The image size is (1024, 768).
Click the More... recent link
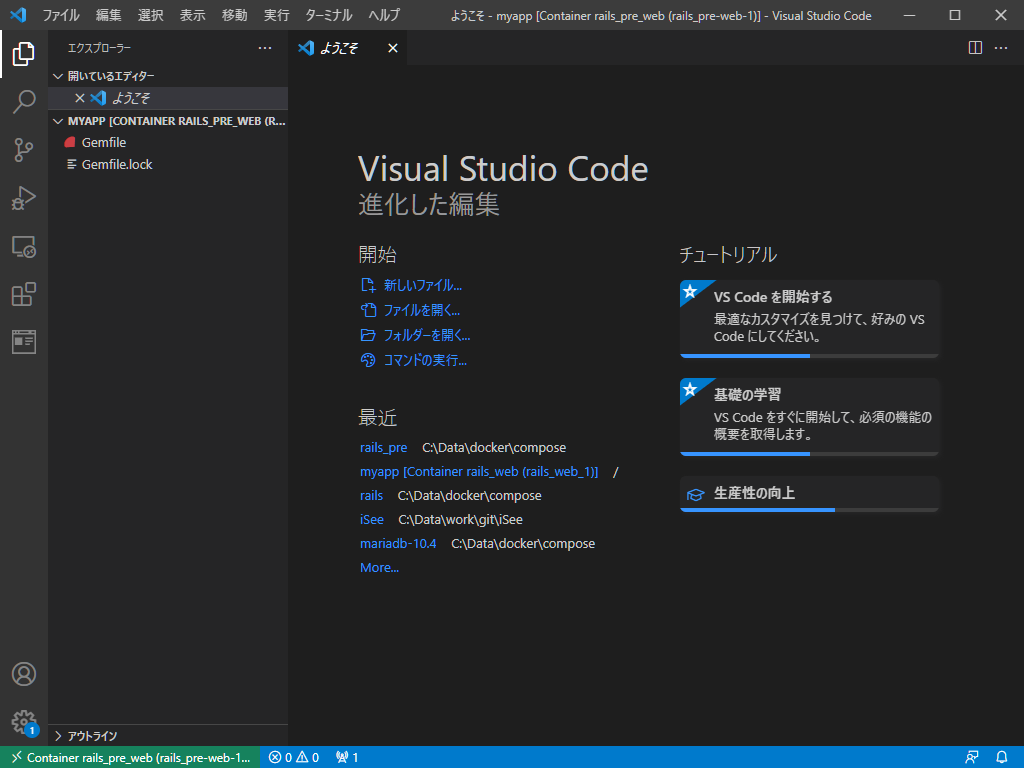point(379,568)
